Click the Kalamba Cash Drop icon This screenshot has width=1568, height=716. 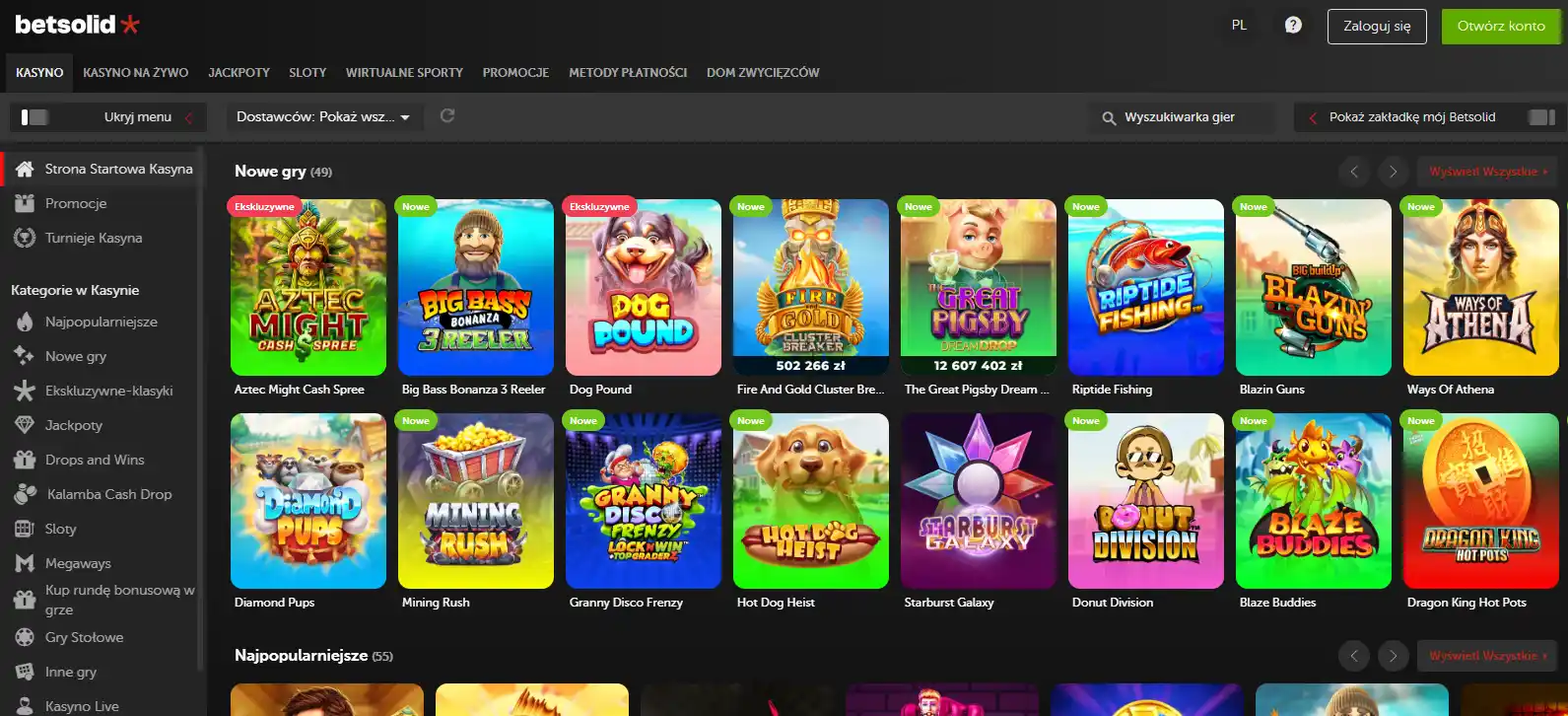point(26,494)
